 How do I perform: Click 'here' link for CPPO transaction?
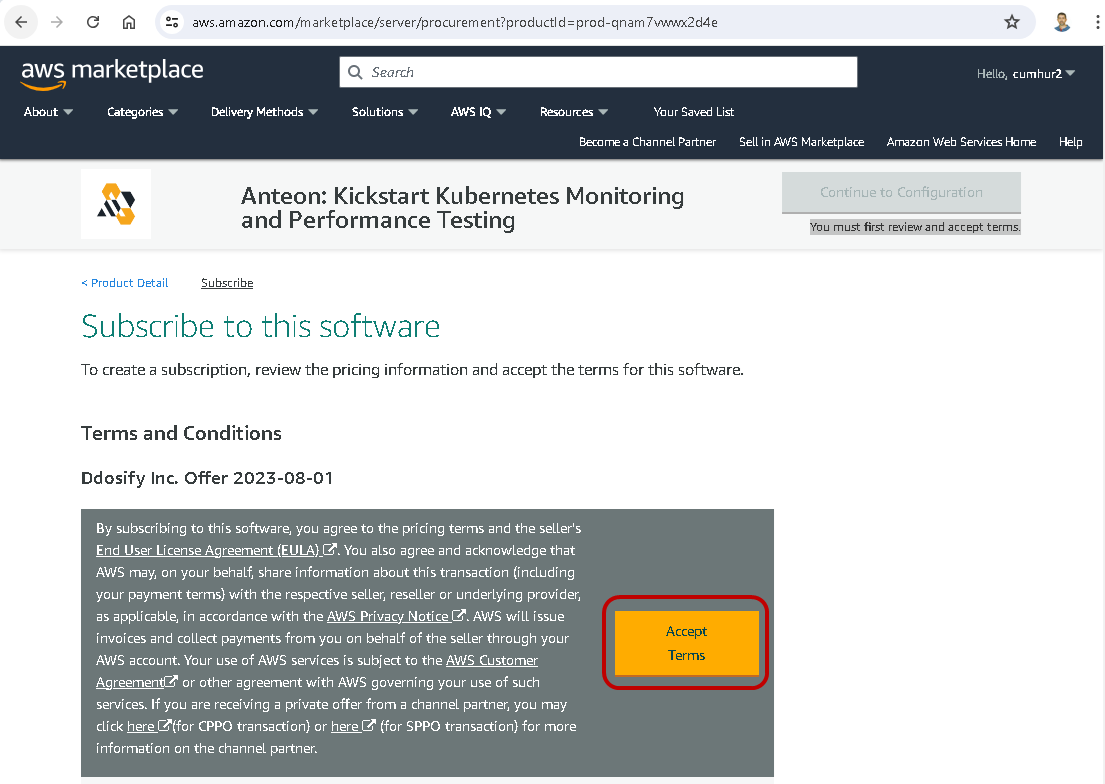pos(141,726)
